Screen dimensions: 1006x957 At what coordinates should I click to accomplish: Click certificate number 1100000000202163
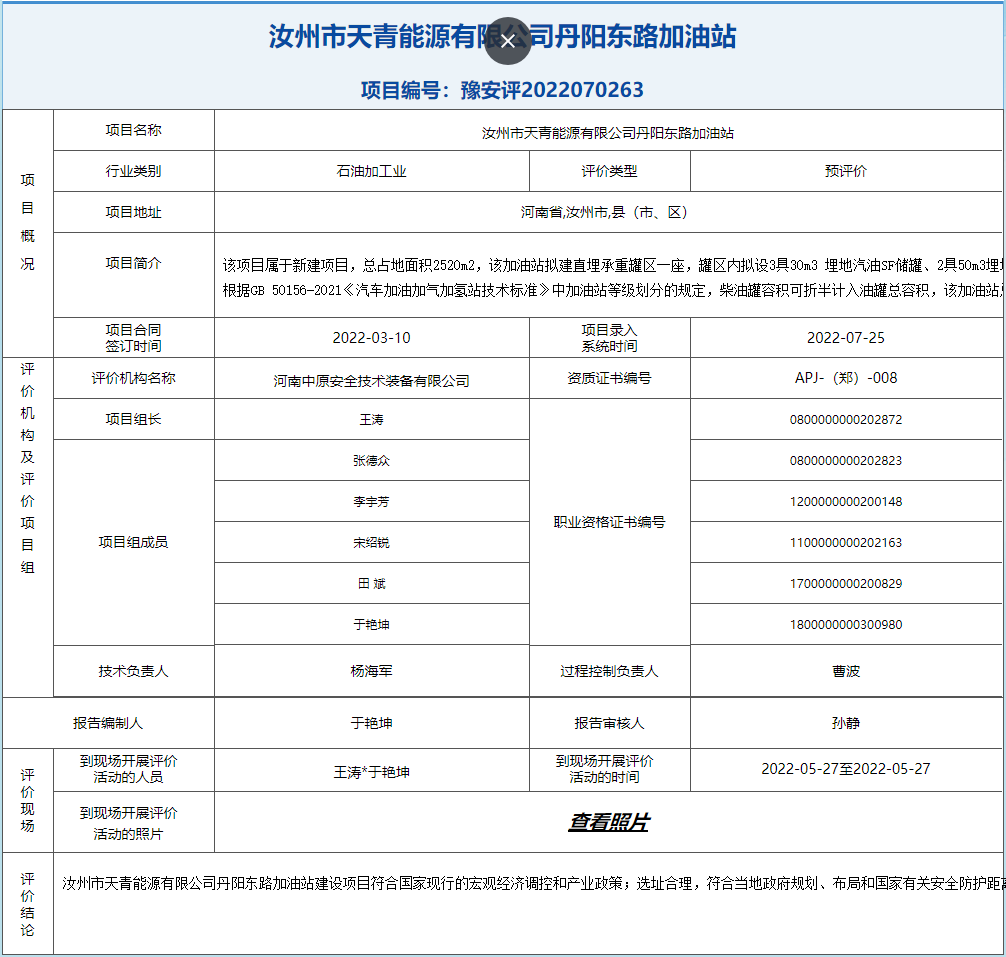coord(846,543)
